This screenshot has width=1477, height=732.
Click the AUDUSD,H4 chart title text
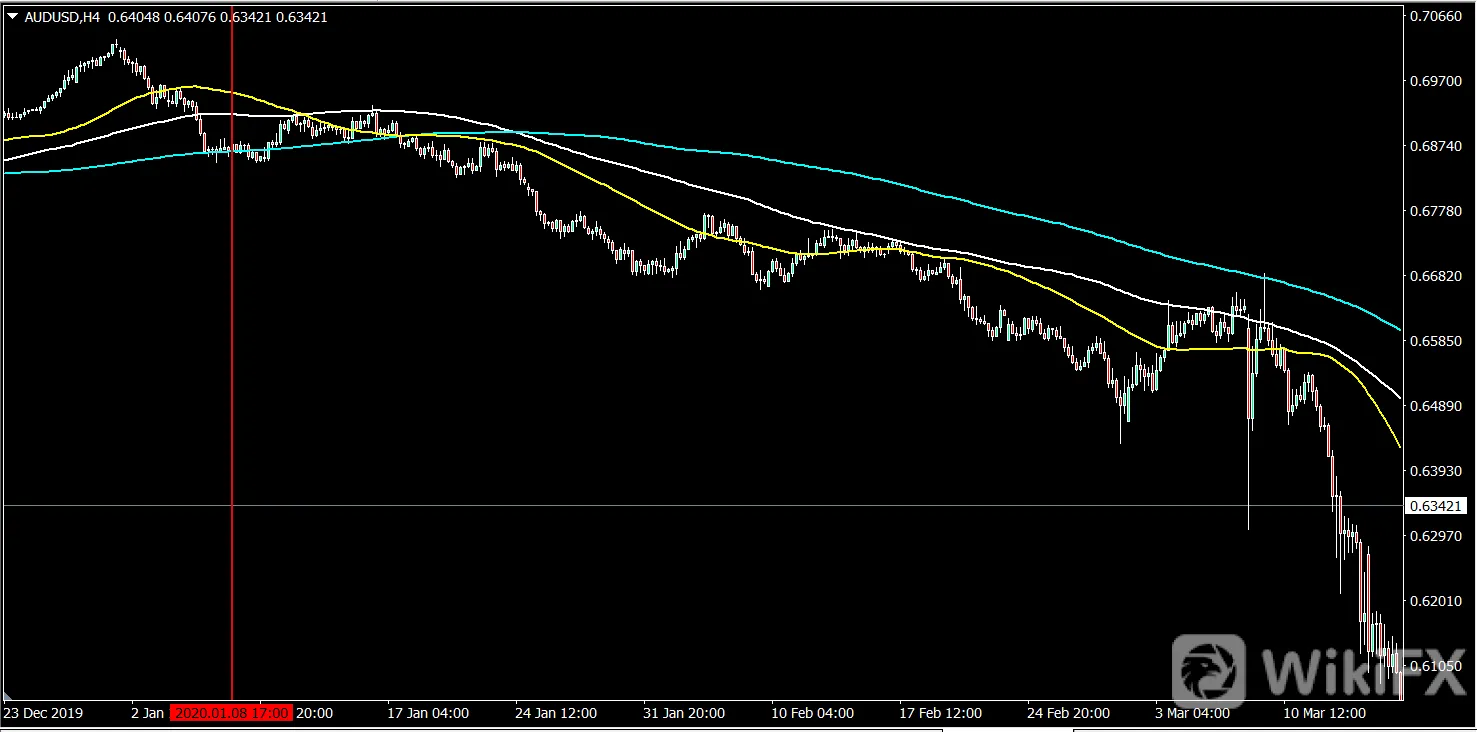(x=62, y=16)
